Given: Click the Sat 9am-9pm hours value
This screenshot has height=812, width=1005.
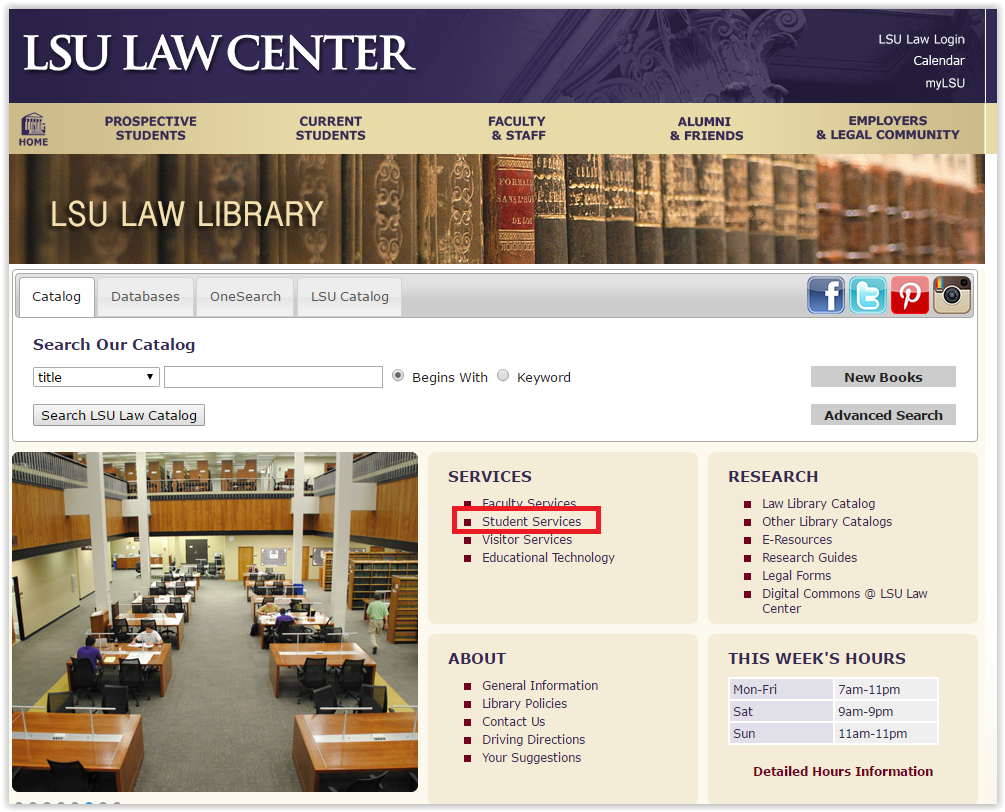Looking at the screenshot, I should 886,711.
